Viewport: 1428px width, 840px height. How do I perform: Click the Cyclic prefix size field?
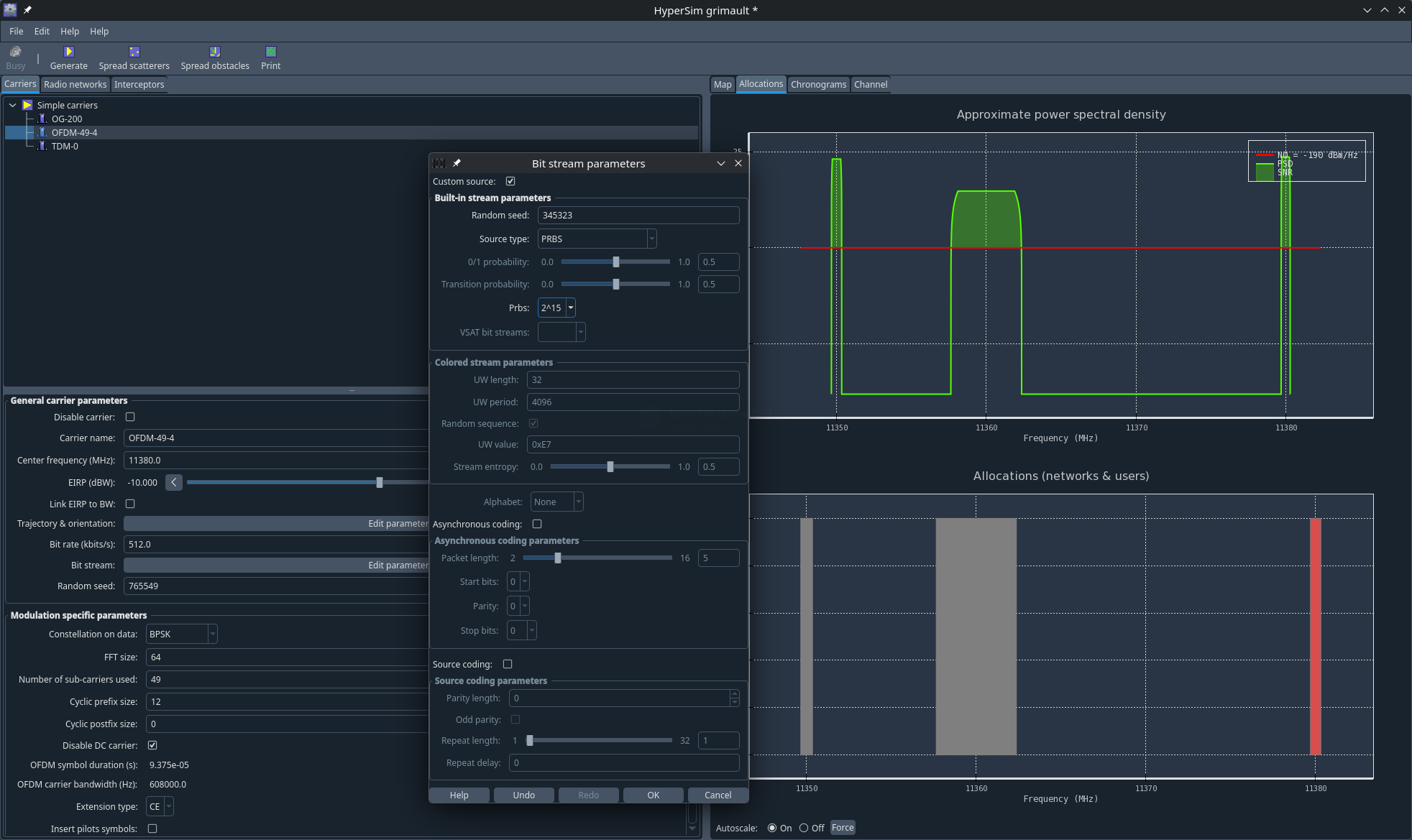287,702
